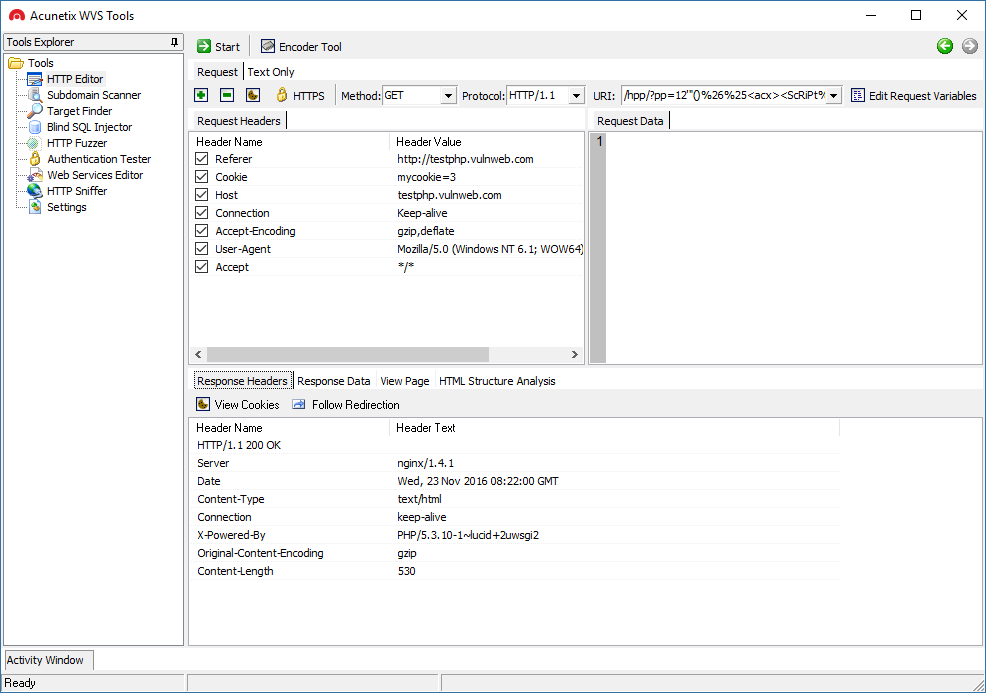
Task: Select the mycookie=3 value
Action: click(426, 177)
